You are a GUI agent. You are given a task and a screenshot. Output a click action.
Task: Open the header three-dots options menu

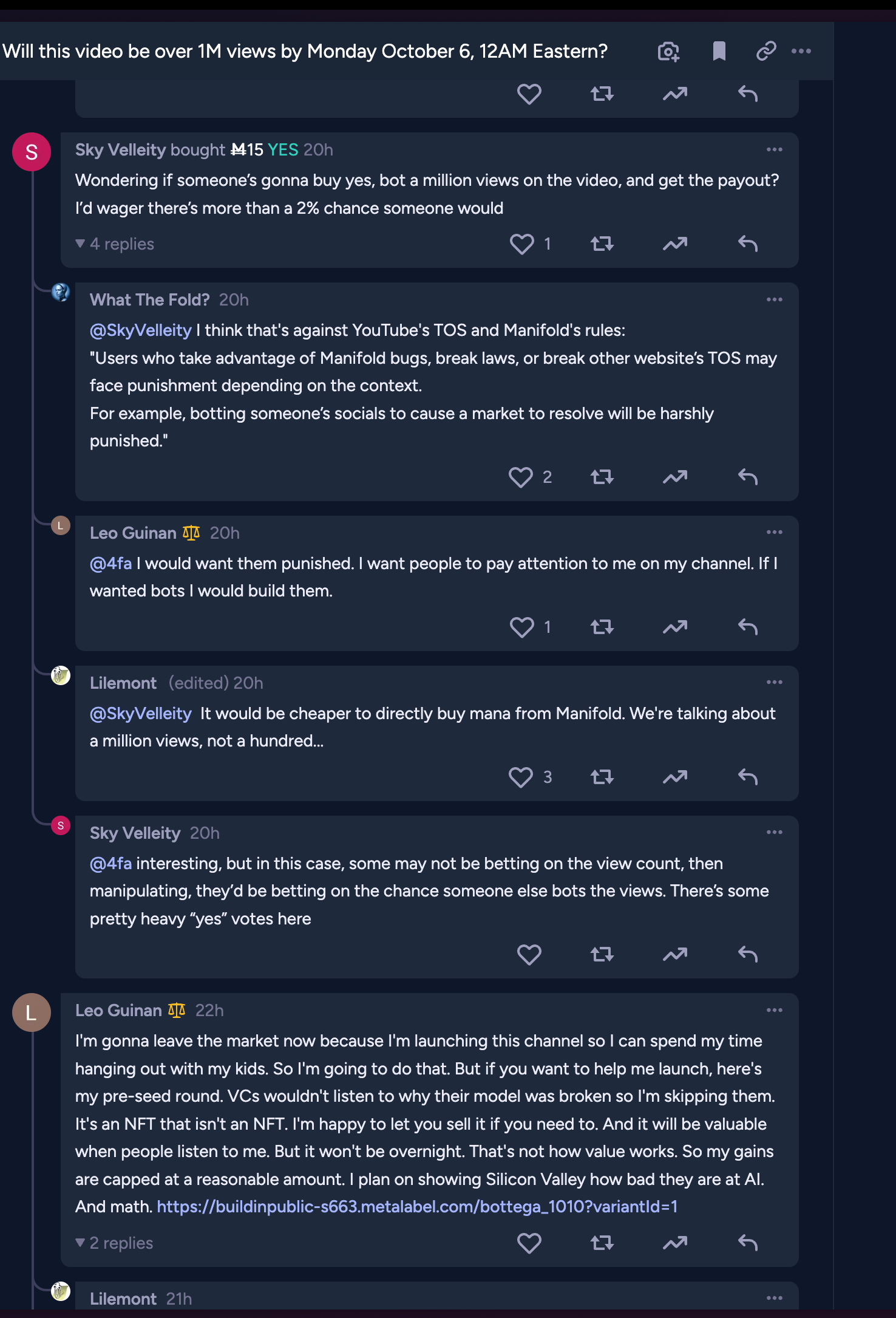[x=801, y=52]
